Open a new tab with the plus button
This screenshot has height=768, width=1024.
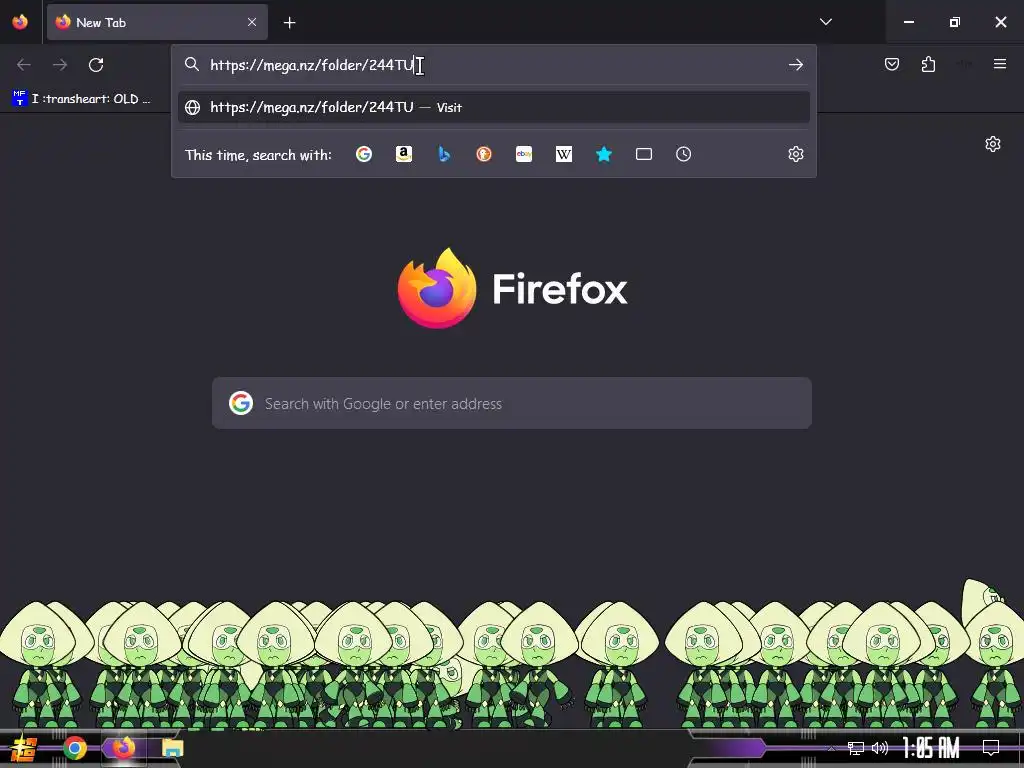tap(289, 23)
